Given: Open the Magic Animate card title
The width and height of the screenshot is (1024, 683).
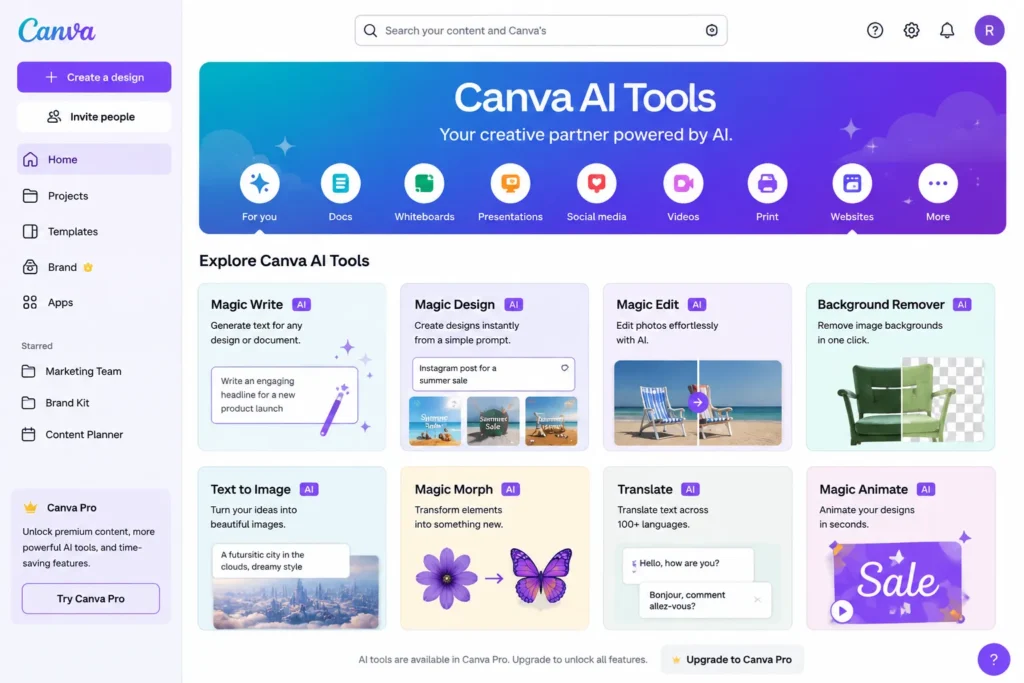Looking at the screenshot, I should 863,489.
